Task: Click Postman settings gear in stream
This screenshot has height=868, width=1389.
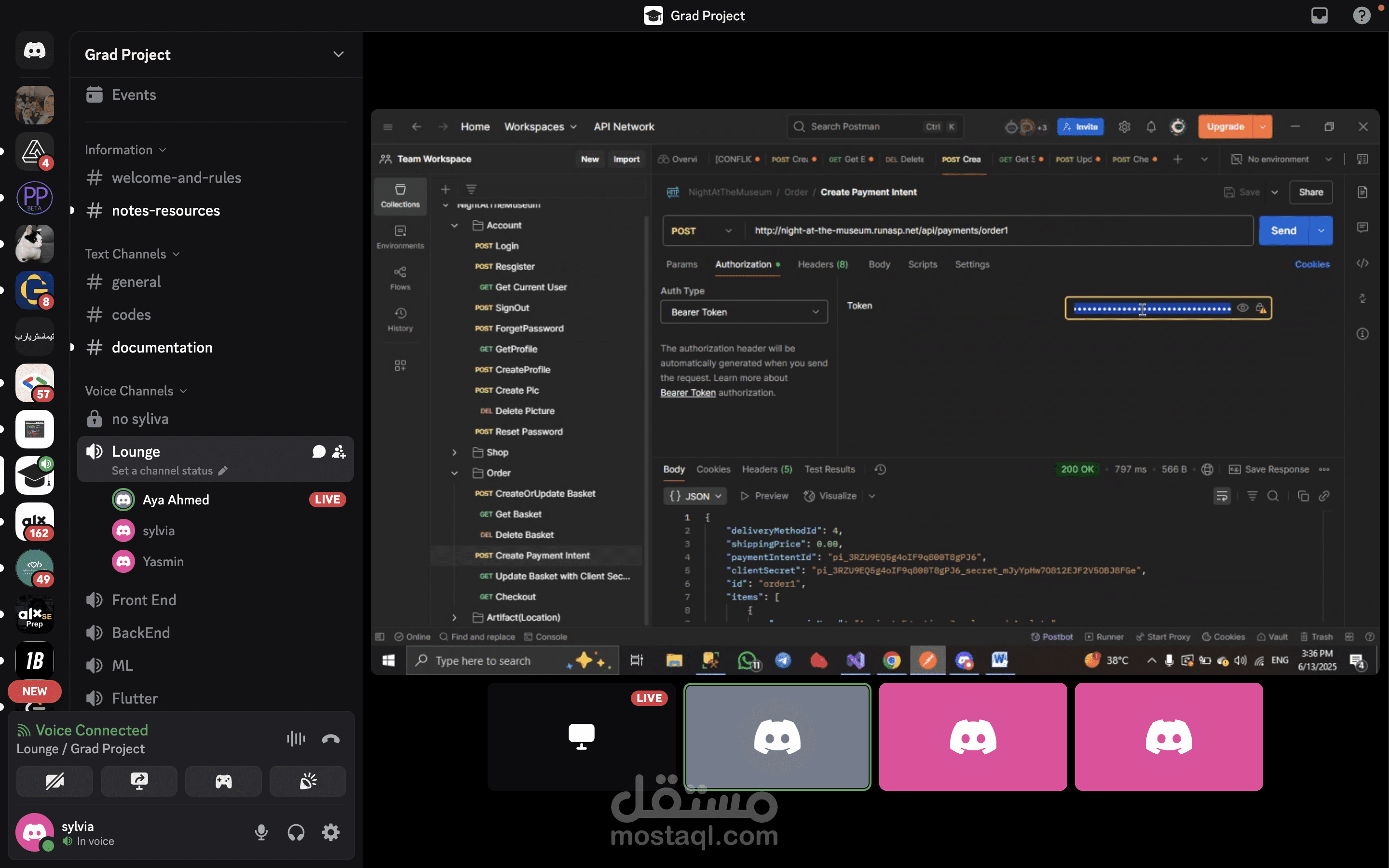Action: click(x=1124, y=127)
